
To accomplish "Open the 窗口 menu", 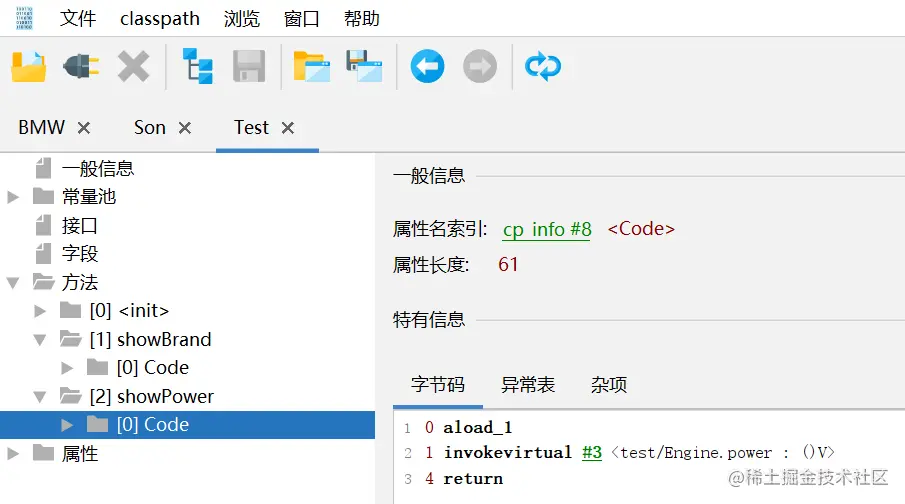I will (x=302, y=18).
